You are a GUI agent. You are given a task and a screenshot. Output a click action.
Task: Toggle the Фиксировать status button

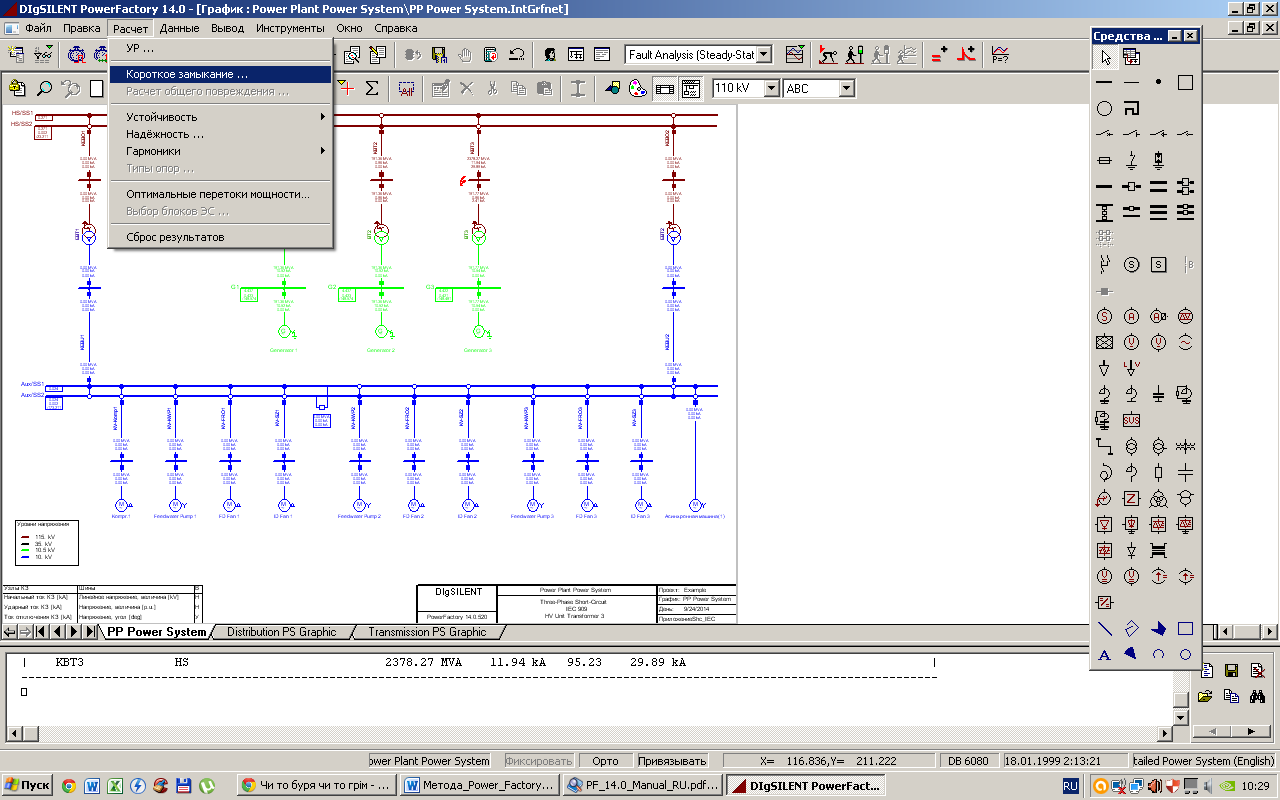click(x=539, y=761)
